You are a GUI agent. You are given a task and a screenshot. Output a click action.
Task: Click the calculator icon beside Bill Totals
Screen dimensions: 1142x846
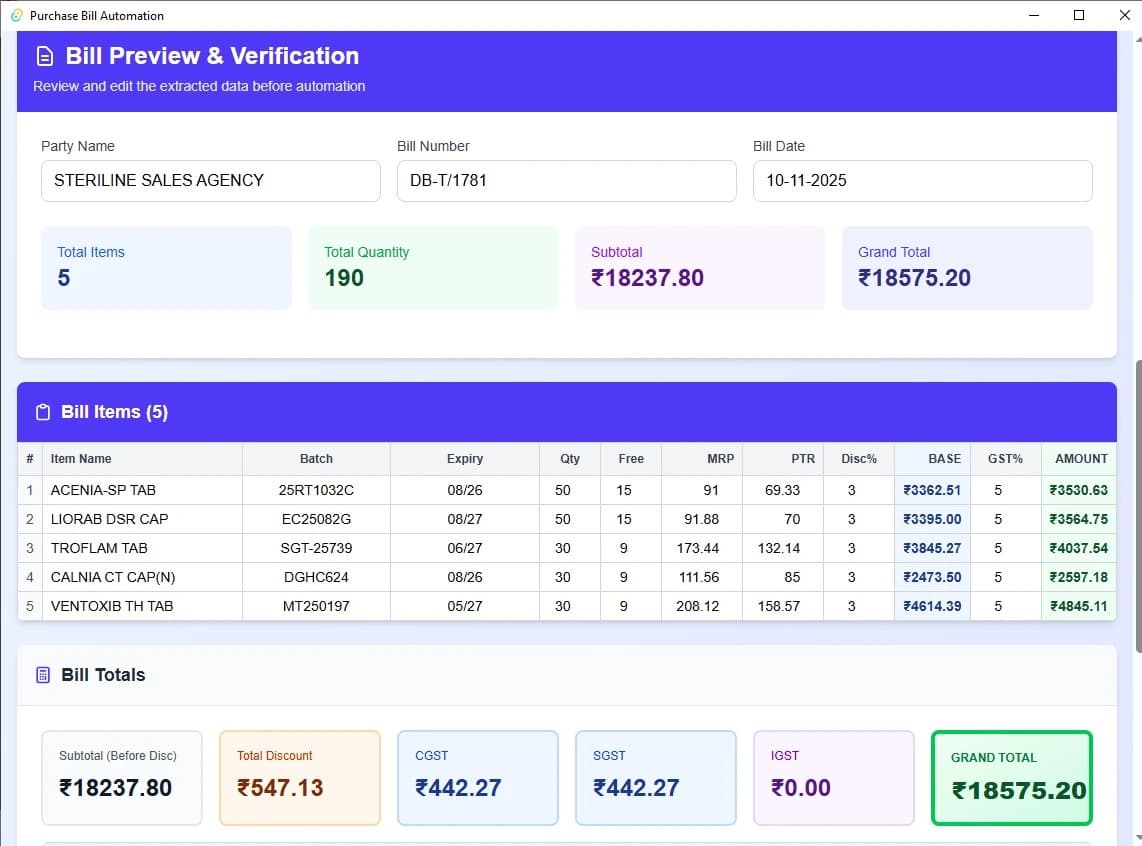click(x=43, y=675)
